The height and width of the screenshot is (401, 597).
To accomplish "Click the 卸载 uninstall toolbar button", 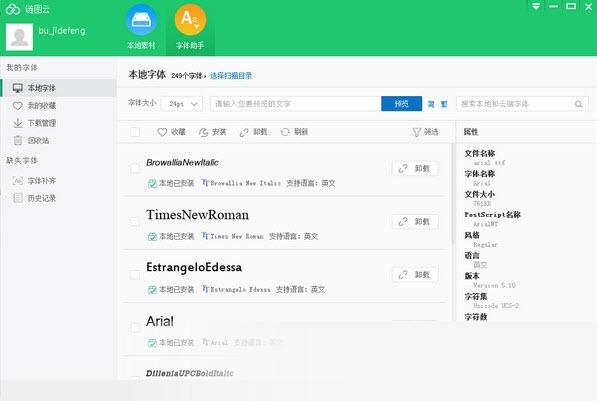I will [253, 132].
